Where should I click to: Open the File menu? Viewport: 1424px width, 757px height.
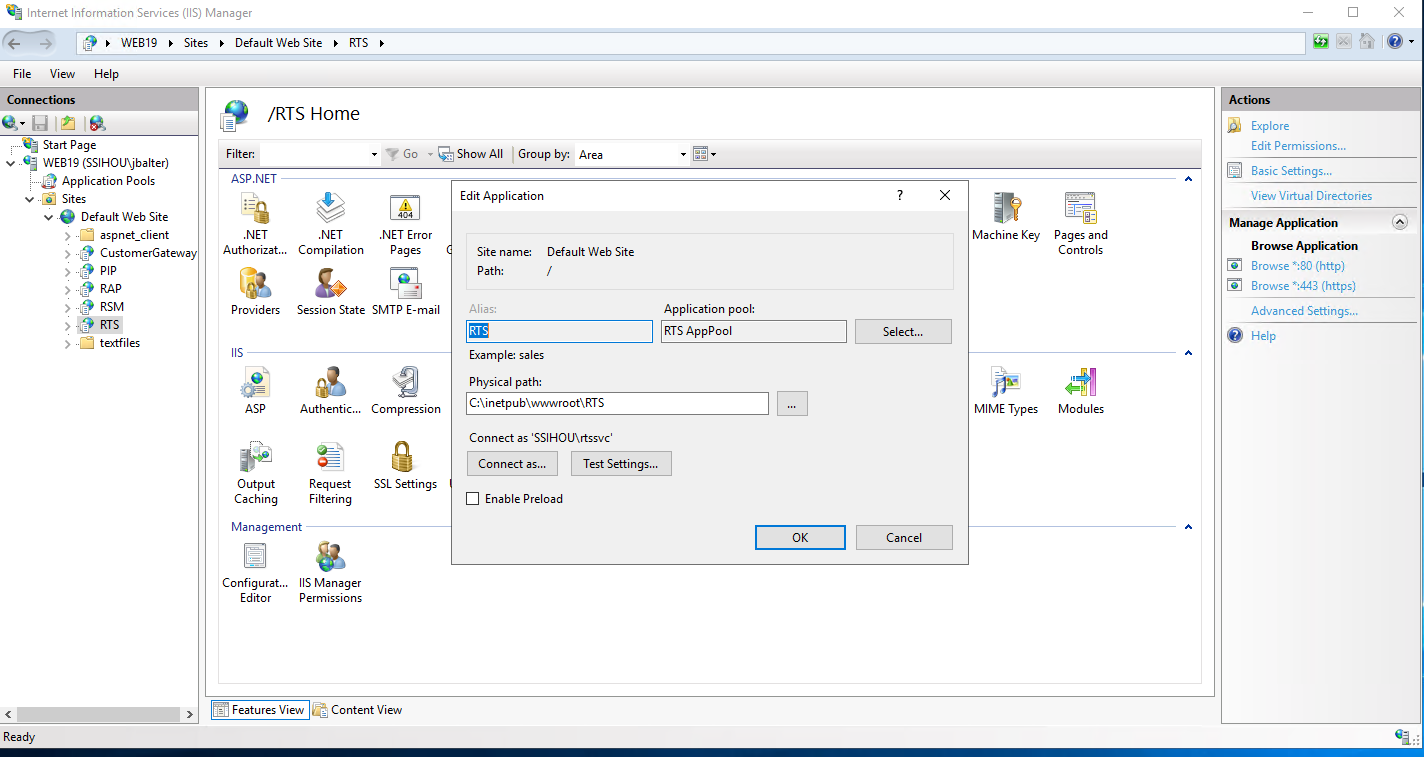22,74
